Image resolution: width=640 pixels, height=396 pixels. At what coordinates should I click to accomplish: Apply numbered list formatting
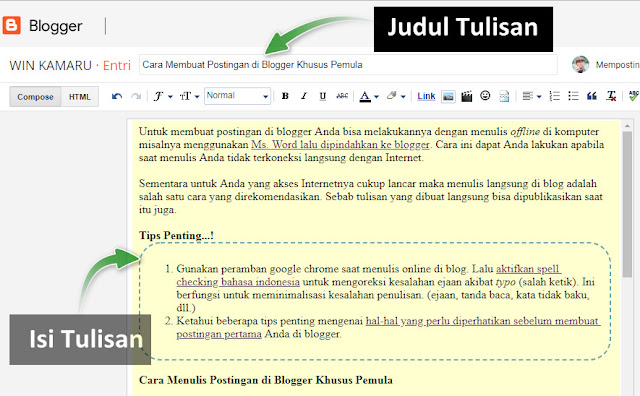[554, 96]
